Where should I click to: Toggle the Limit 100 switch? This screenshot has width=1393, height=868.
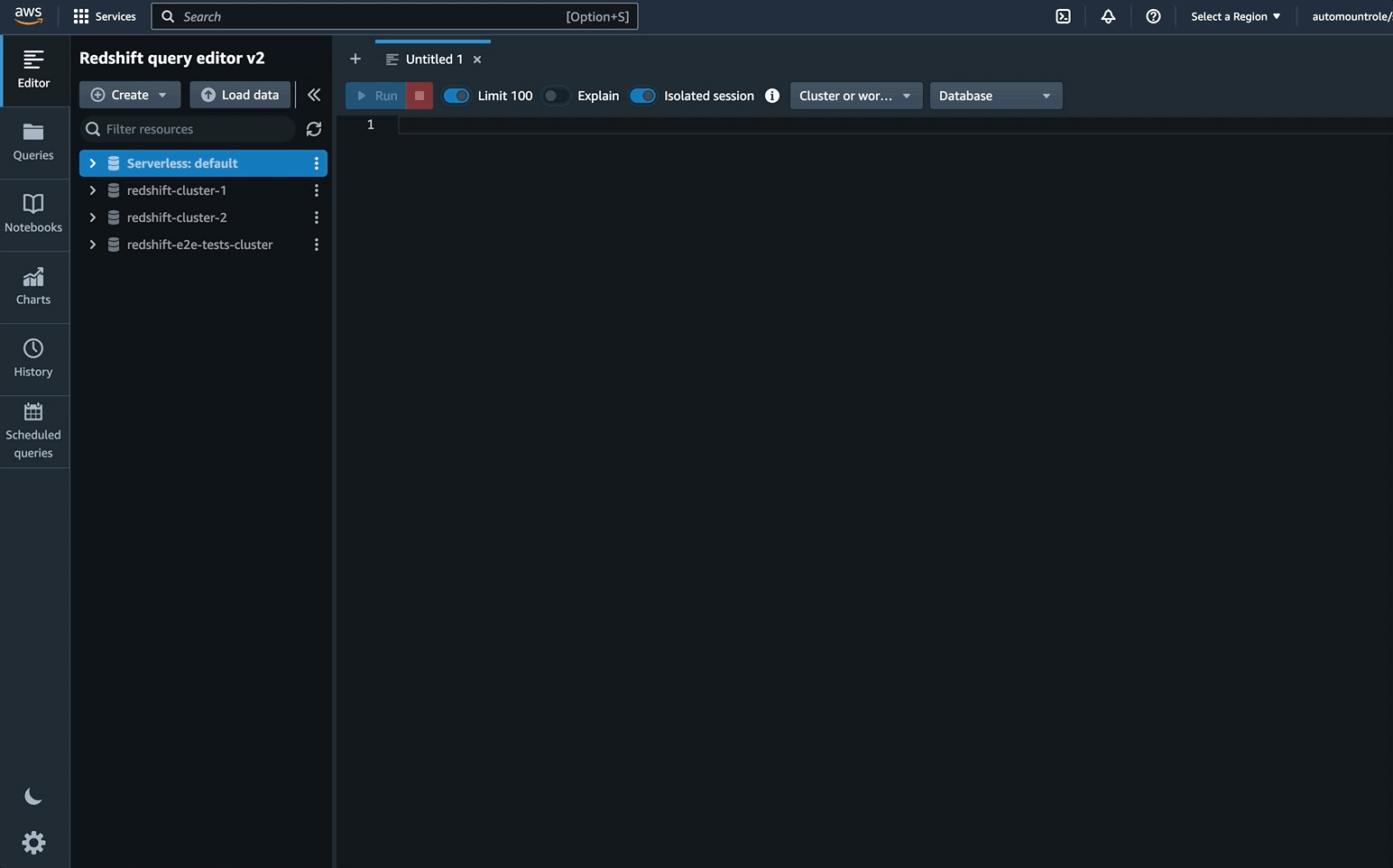tap(457, 96)
